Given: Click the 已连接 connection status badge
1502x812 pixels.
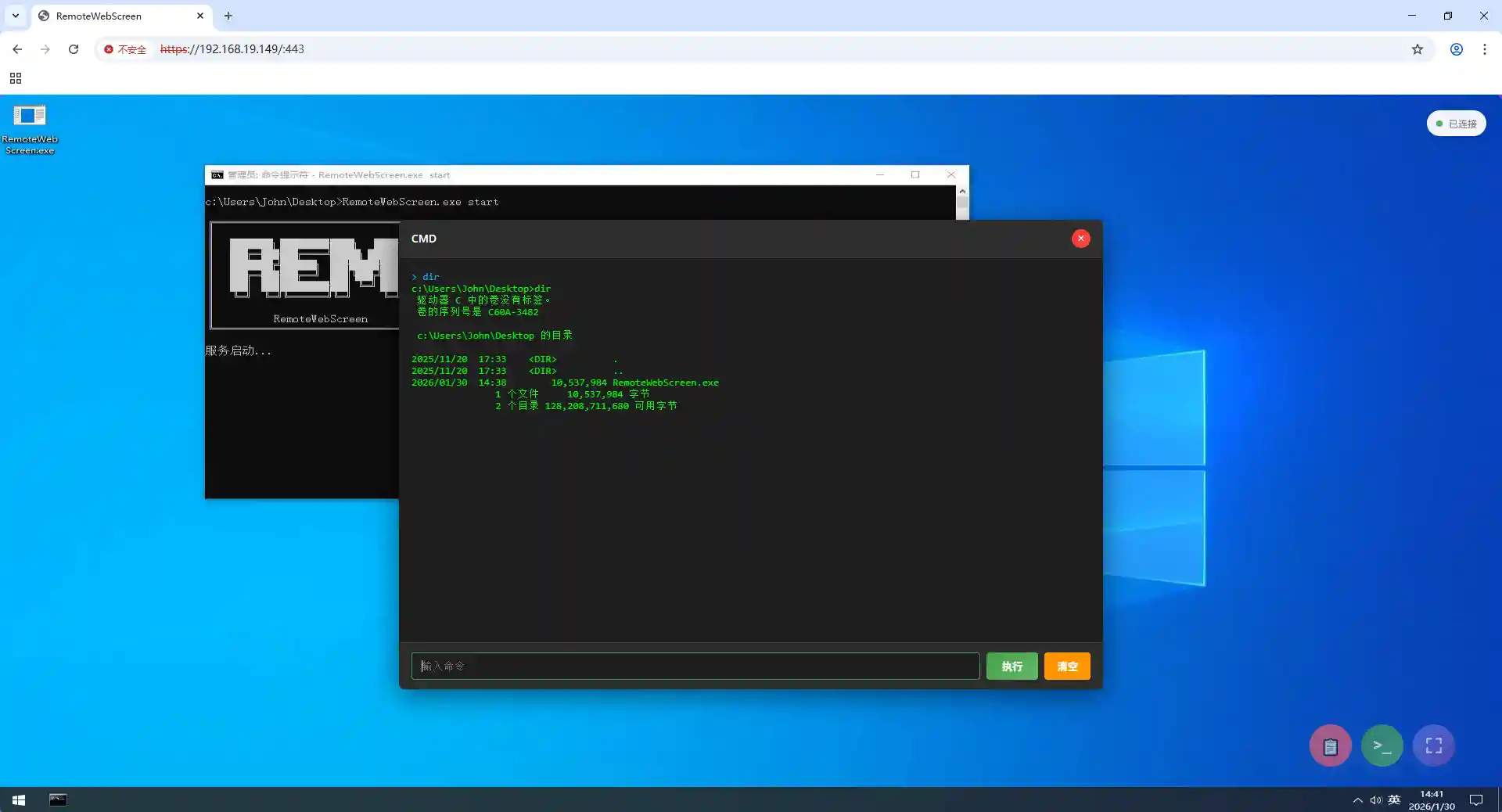Looking at the screenshot, I should [x=1456, y=124].
